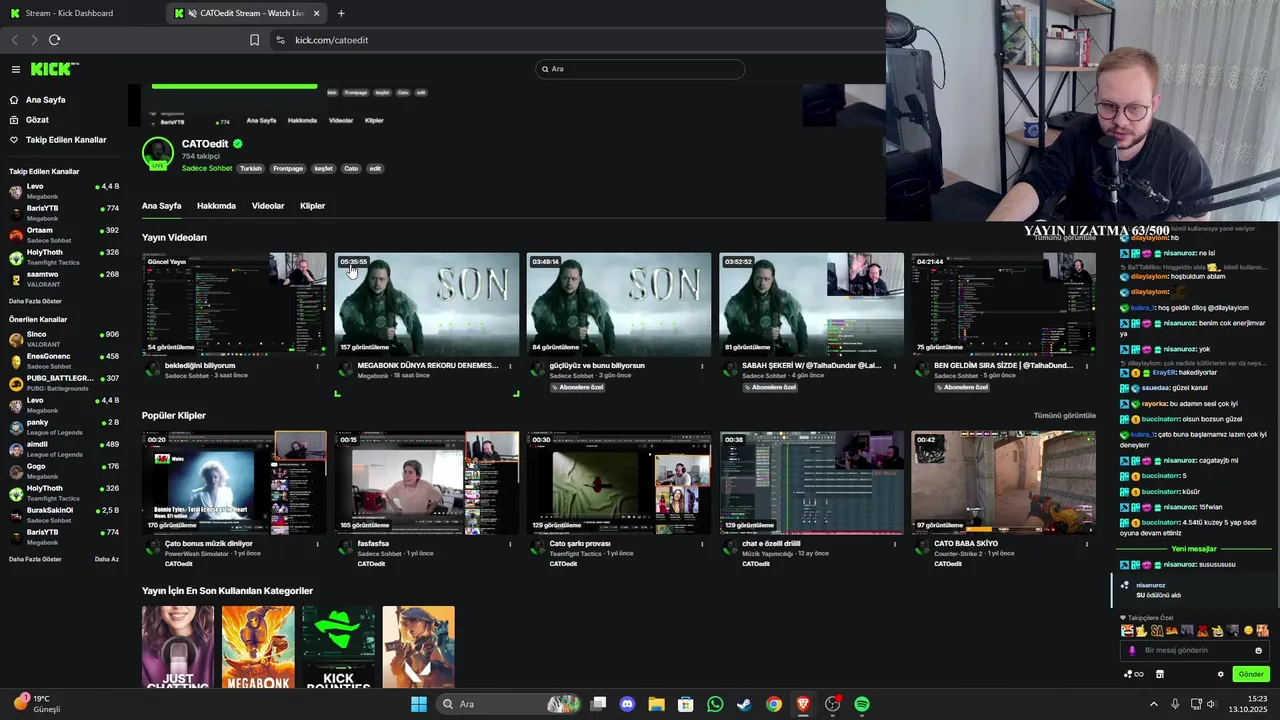The width and height of the screenshot is (1280, 720).
Task: Open options menu for SABAH ŞEKERİ video
Action: coord(895,366)
